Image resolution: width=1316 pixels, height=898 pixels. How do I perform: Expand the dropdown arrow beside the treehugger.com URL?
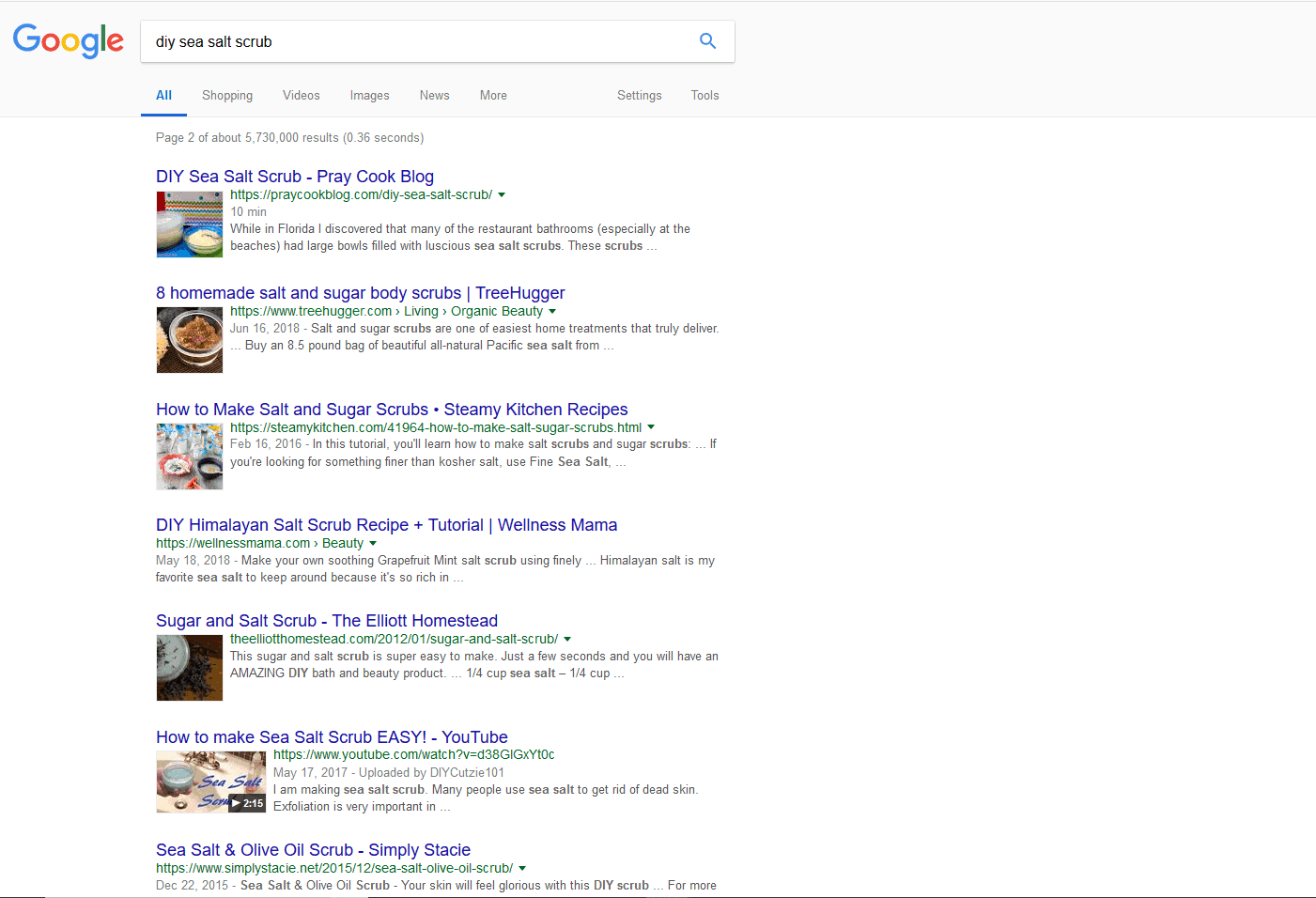(552, 312)
